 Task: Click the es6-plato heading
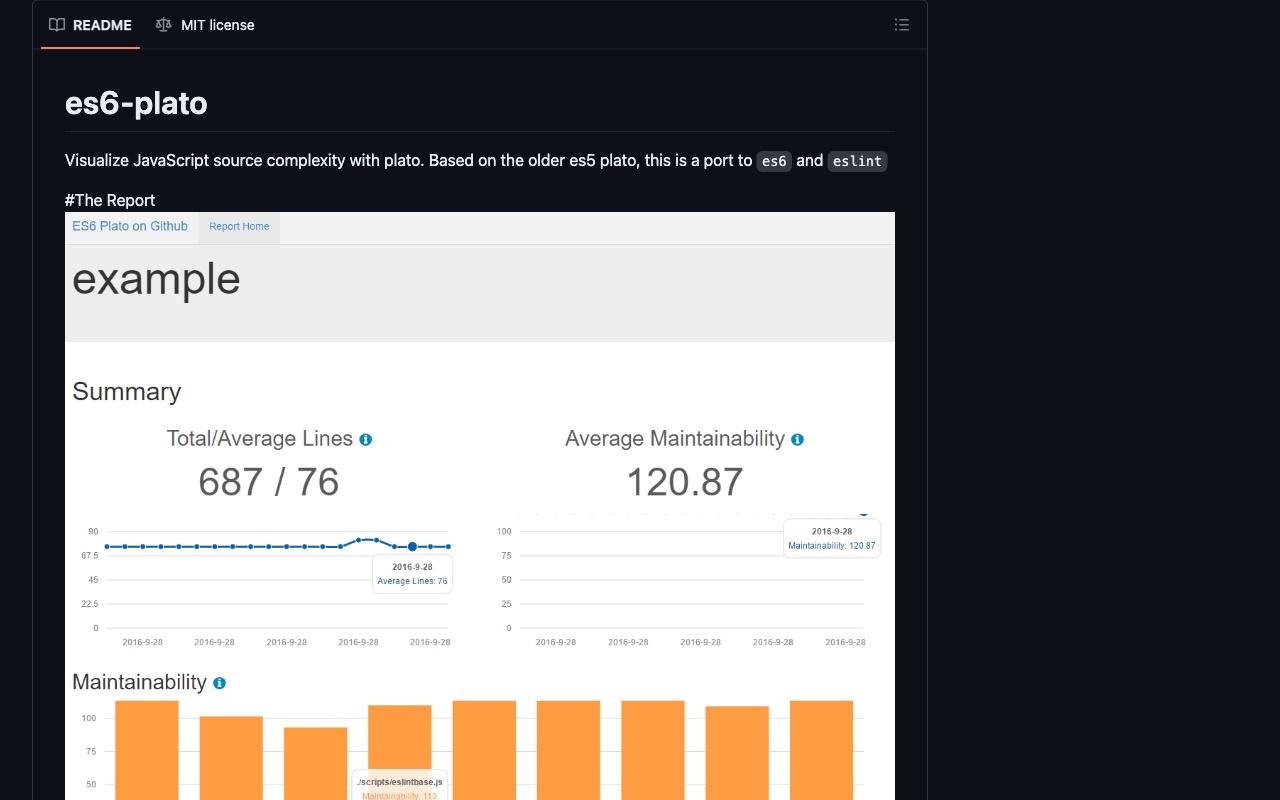click(x=136, y=103)
